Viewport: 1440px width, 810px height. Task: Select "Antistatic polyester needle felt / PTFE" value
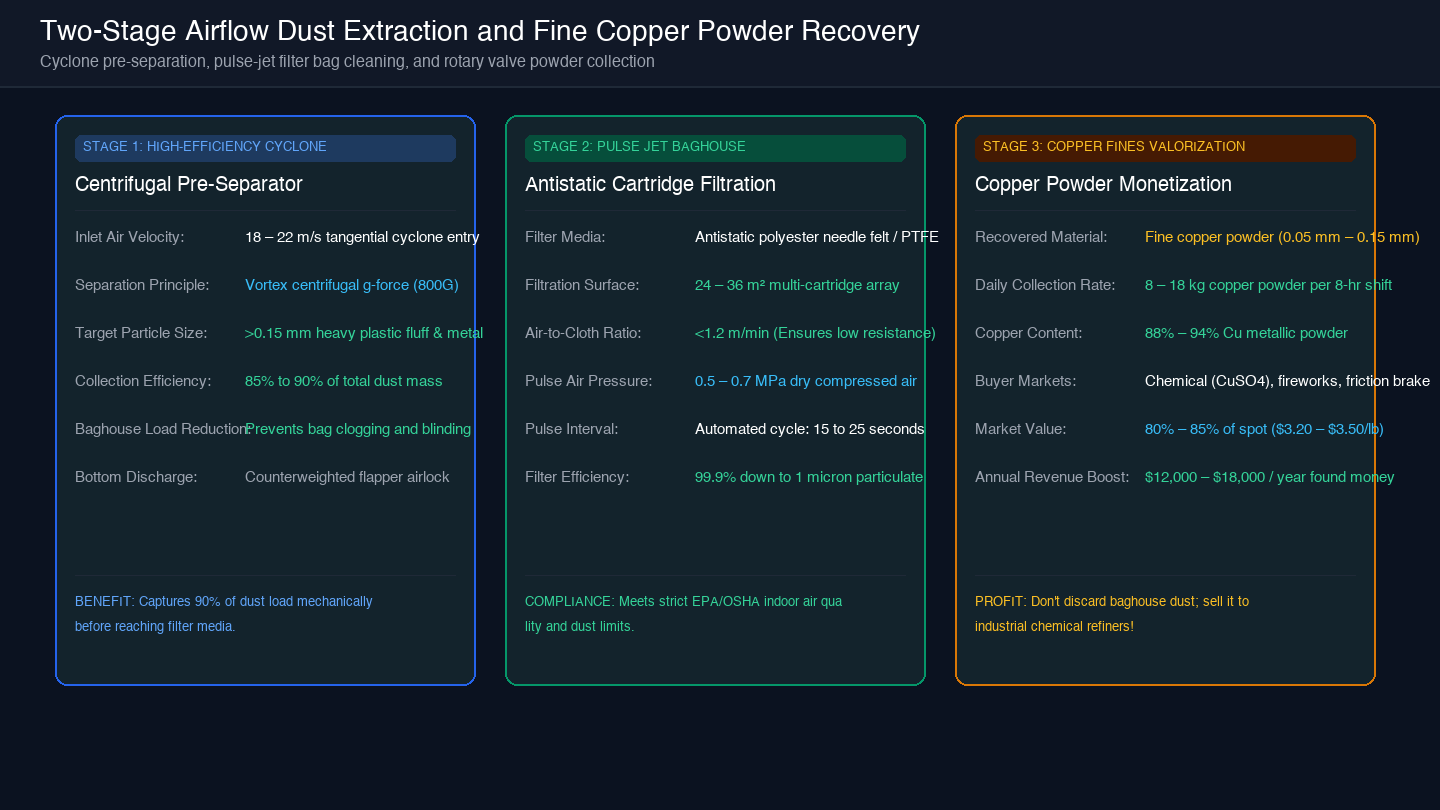[x=817, y=237]
